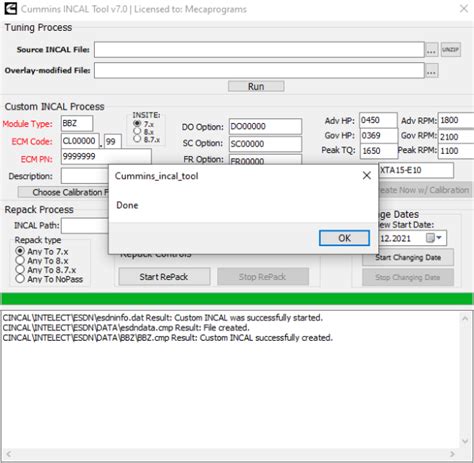Edit the Peak TQ field 1650
This screenshot has width=474, height=463.
point(379,151)
